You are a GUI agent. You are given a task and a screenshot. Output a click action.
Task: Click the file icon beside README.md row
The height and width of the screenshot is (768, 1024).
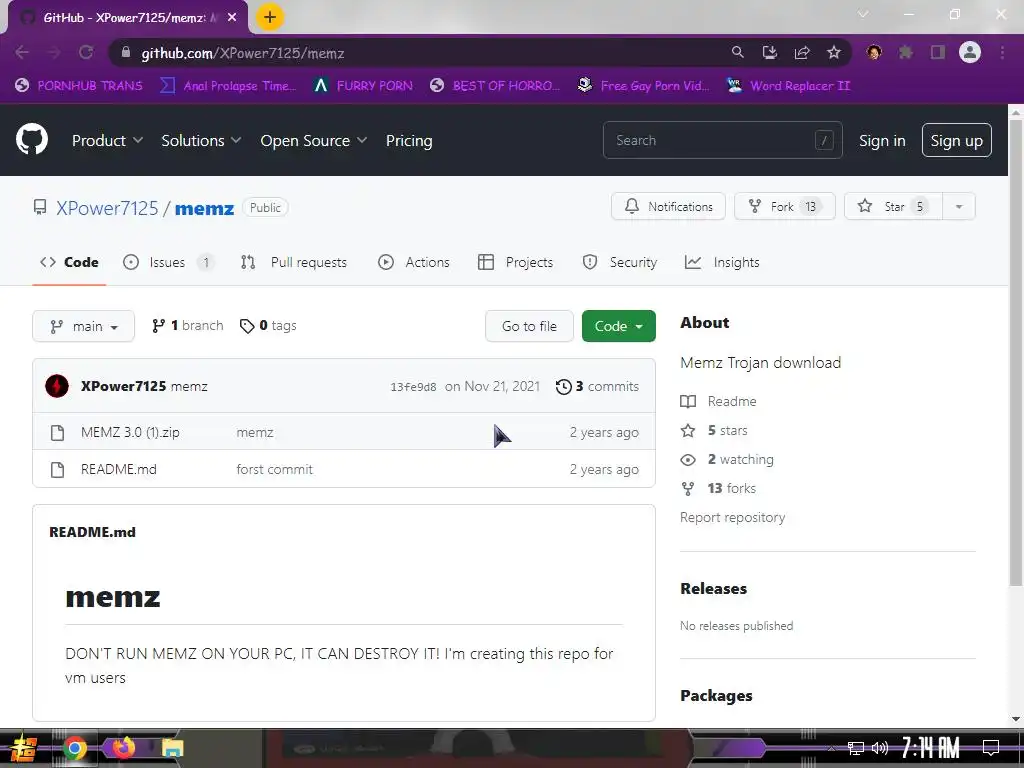57,470
